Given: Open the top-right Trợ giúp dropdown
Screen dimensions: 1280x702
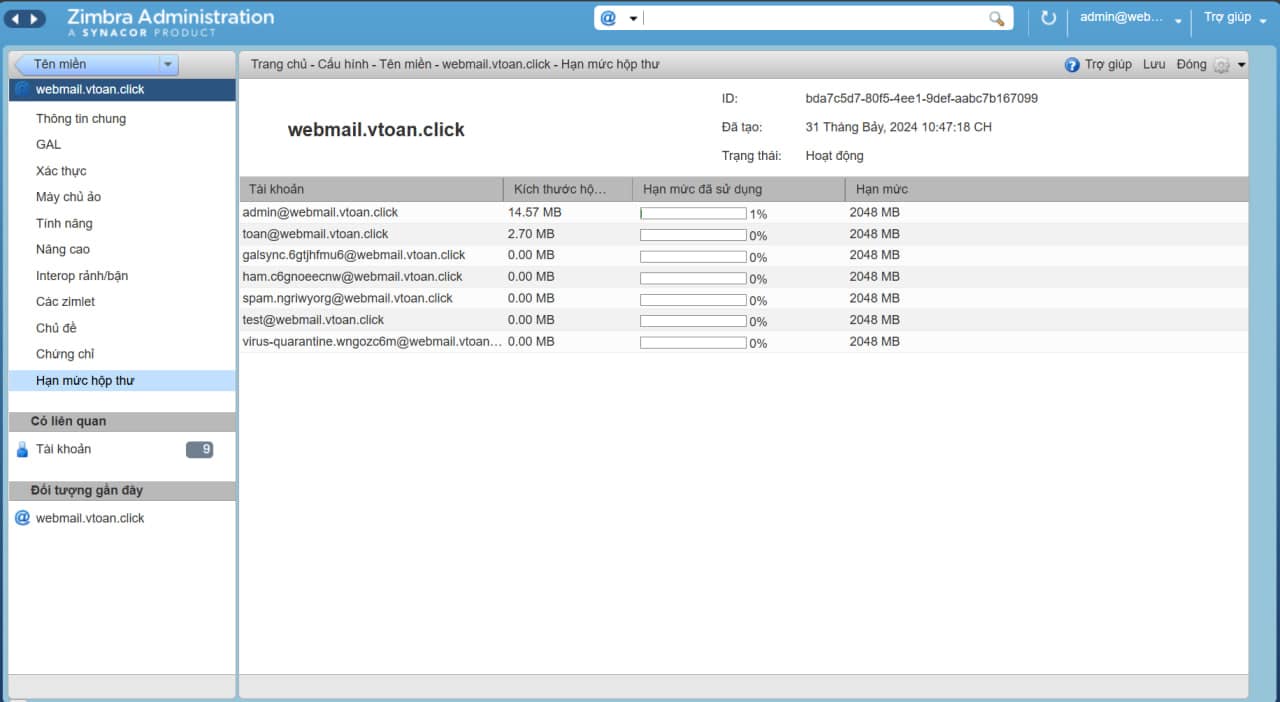Looking at the screenshot, I should [1235, 18].
